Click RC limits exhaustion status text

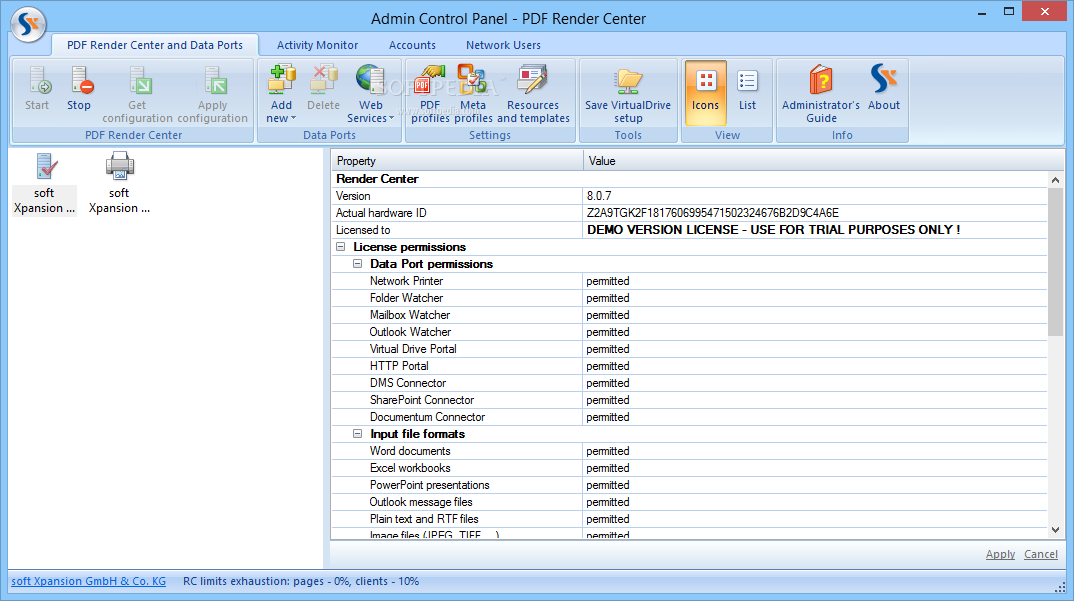[x=301, y=581]
